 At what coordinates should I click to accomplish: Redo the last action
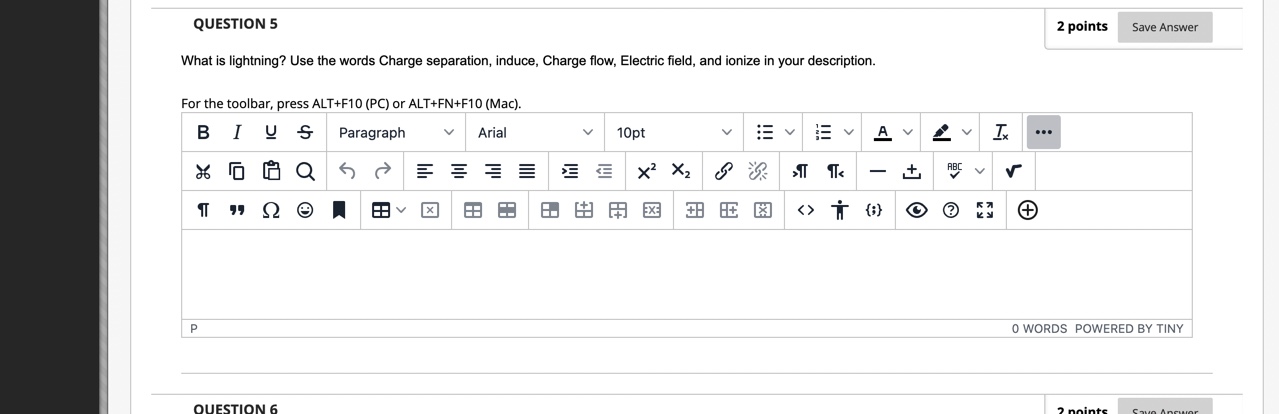[x=382, y=172]
